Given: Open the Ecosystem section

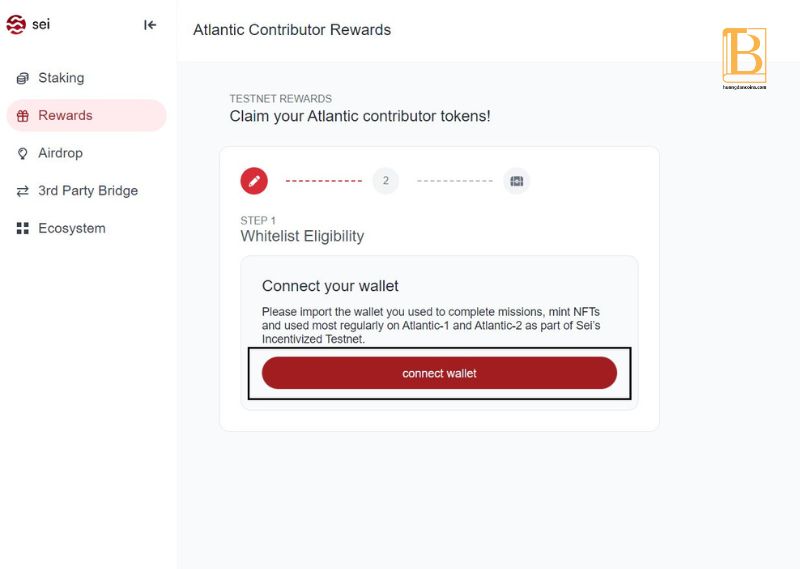Looking at the screenshot, I should (86, 228).
